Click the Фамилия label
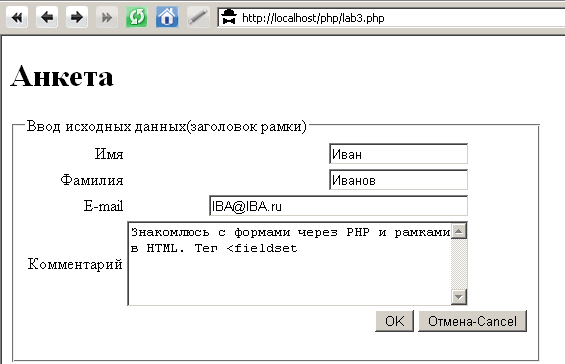This screenshot has width=565, height=364. 92,180
